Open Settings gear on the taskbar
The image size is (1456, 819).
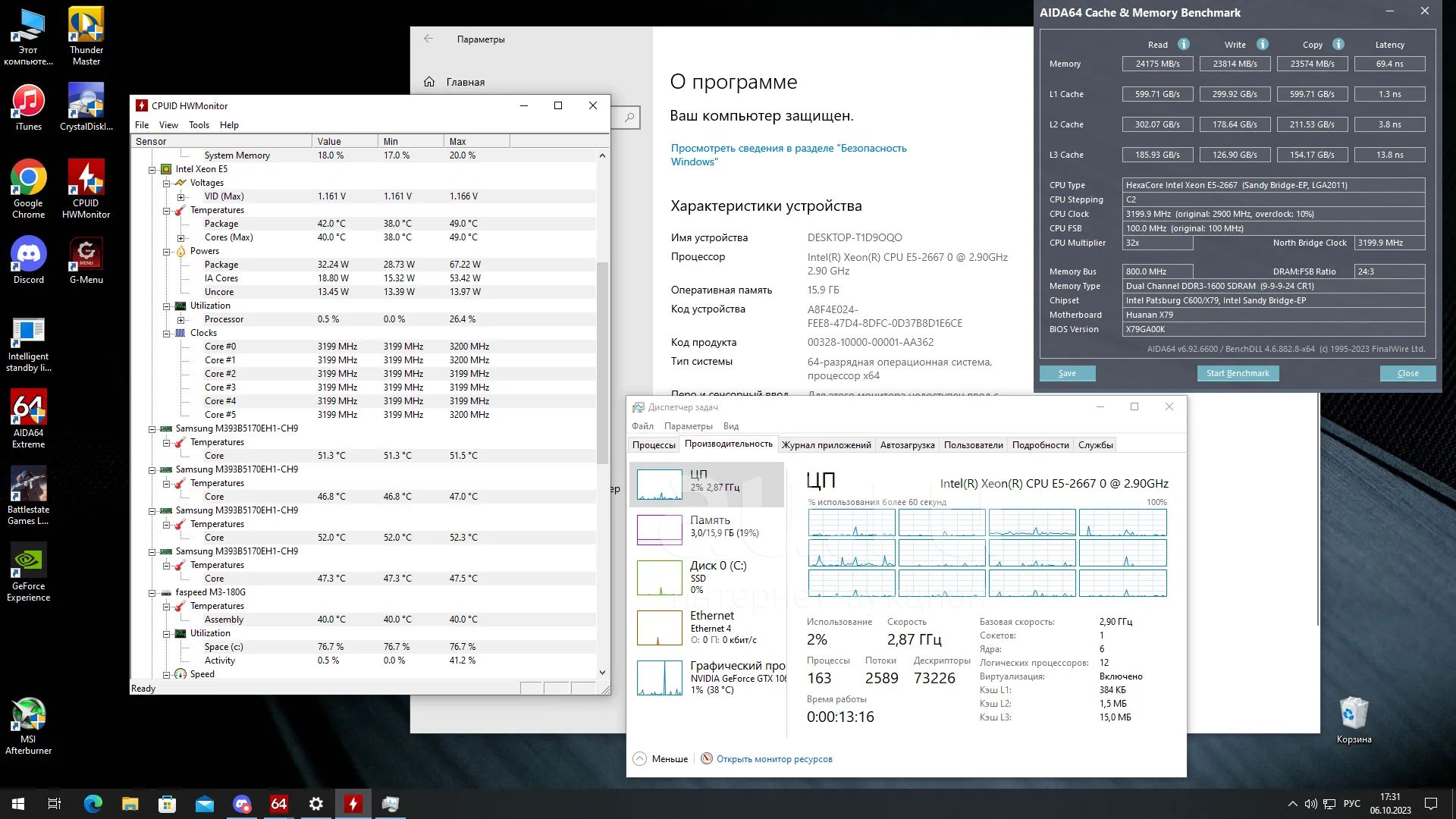(x=316, y=804)
